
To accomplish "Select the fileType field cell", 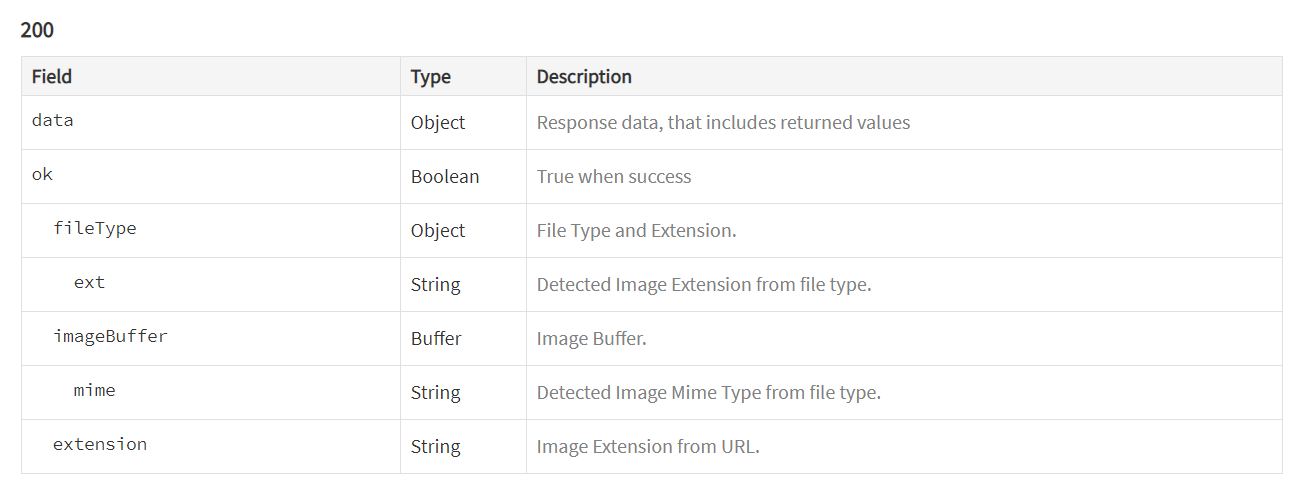I will (x=211, y=230).
